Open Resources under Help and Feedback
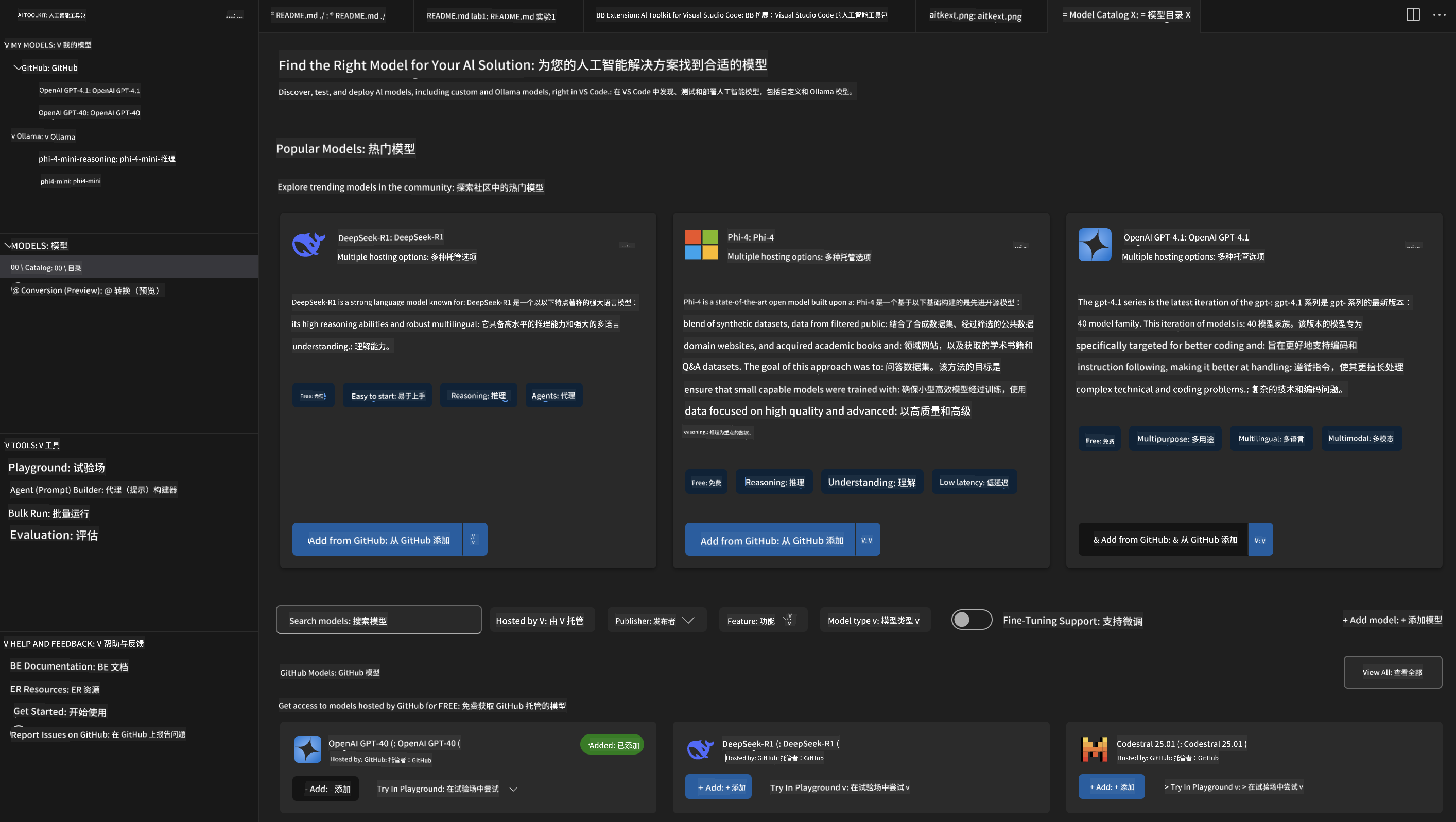 click(x=55, y=689)
